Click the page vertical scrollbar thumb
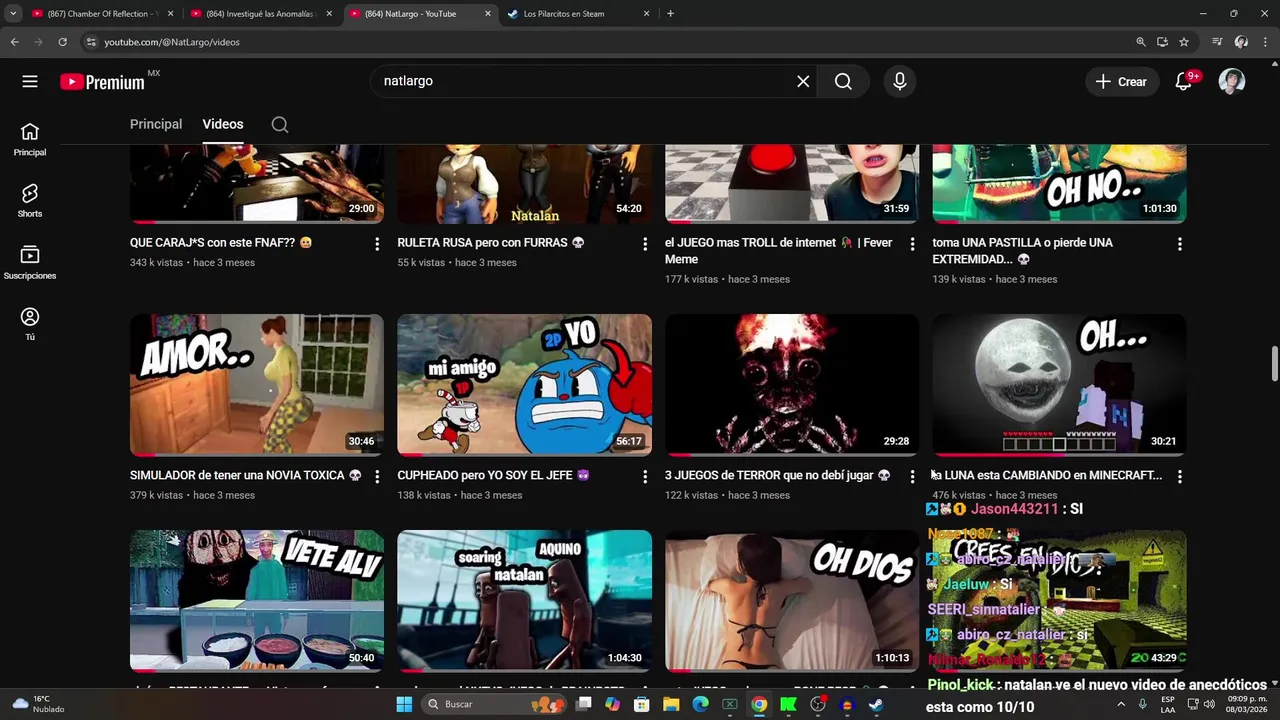Viewport: 1280px width, 720px height. click(x=1274, y=363)
